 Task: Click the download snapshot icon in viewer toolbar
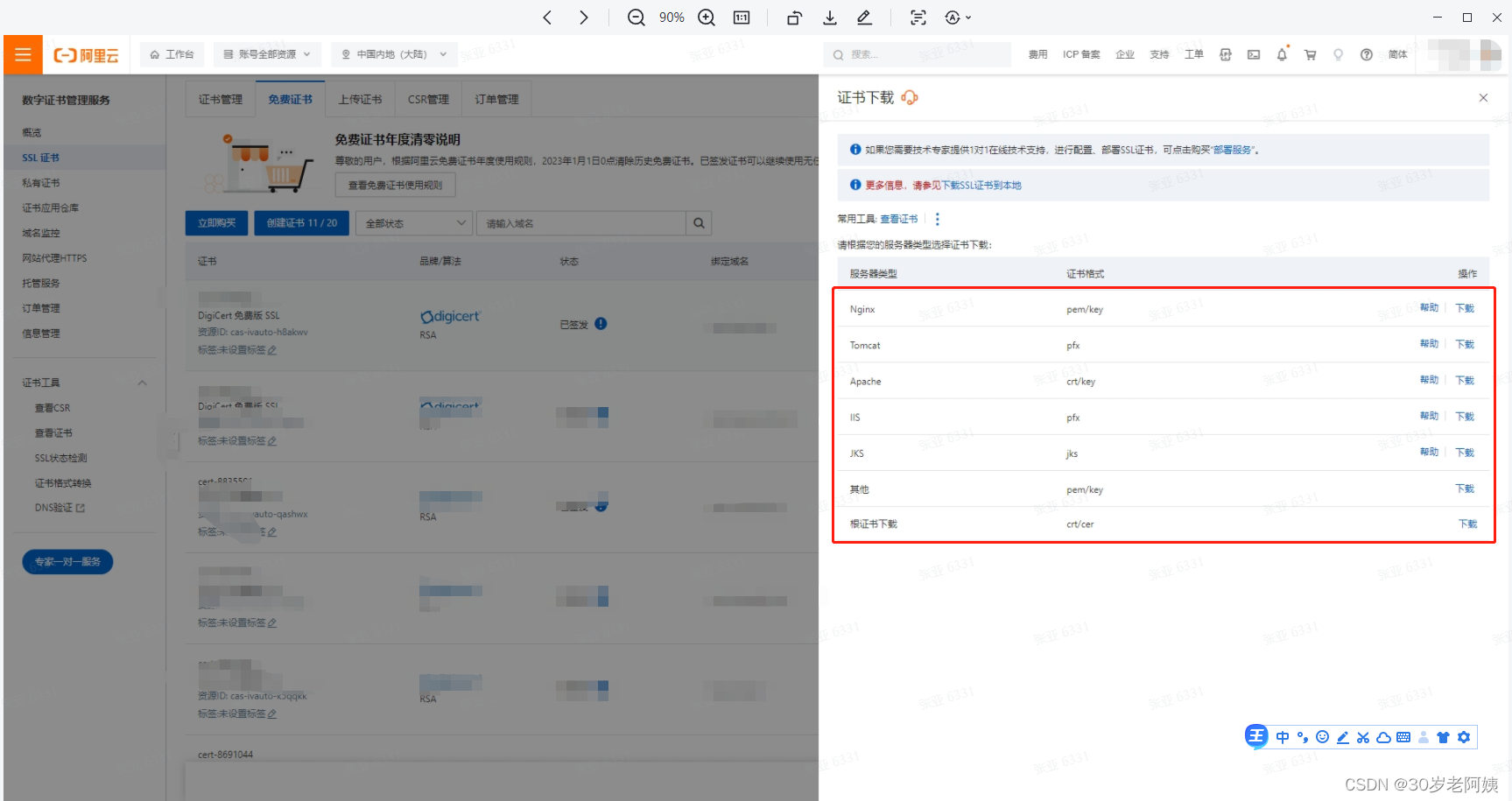coord(829,18)
